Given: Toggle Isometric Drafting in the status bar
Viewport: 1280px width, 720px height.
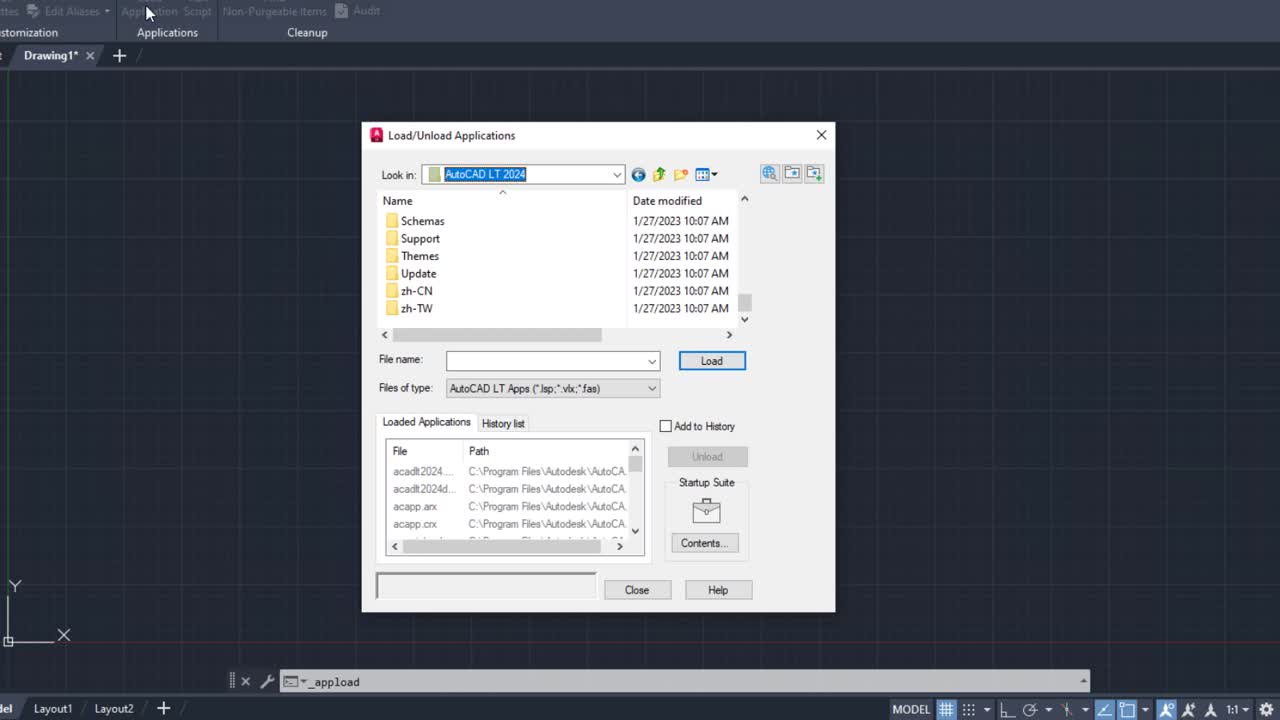Looking at the screenshot, I should [1067, 709].
